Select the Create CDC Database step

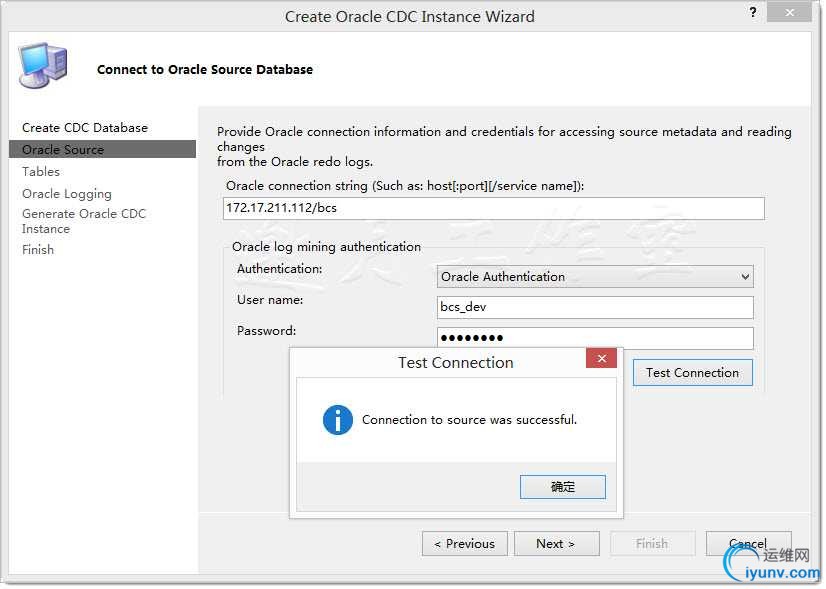pyautogui.click(x=85, y=127)
